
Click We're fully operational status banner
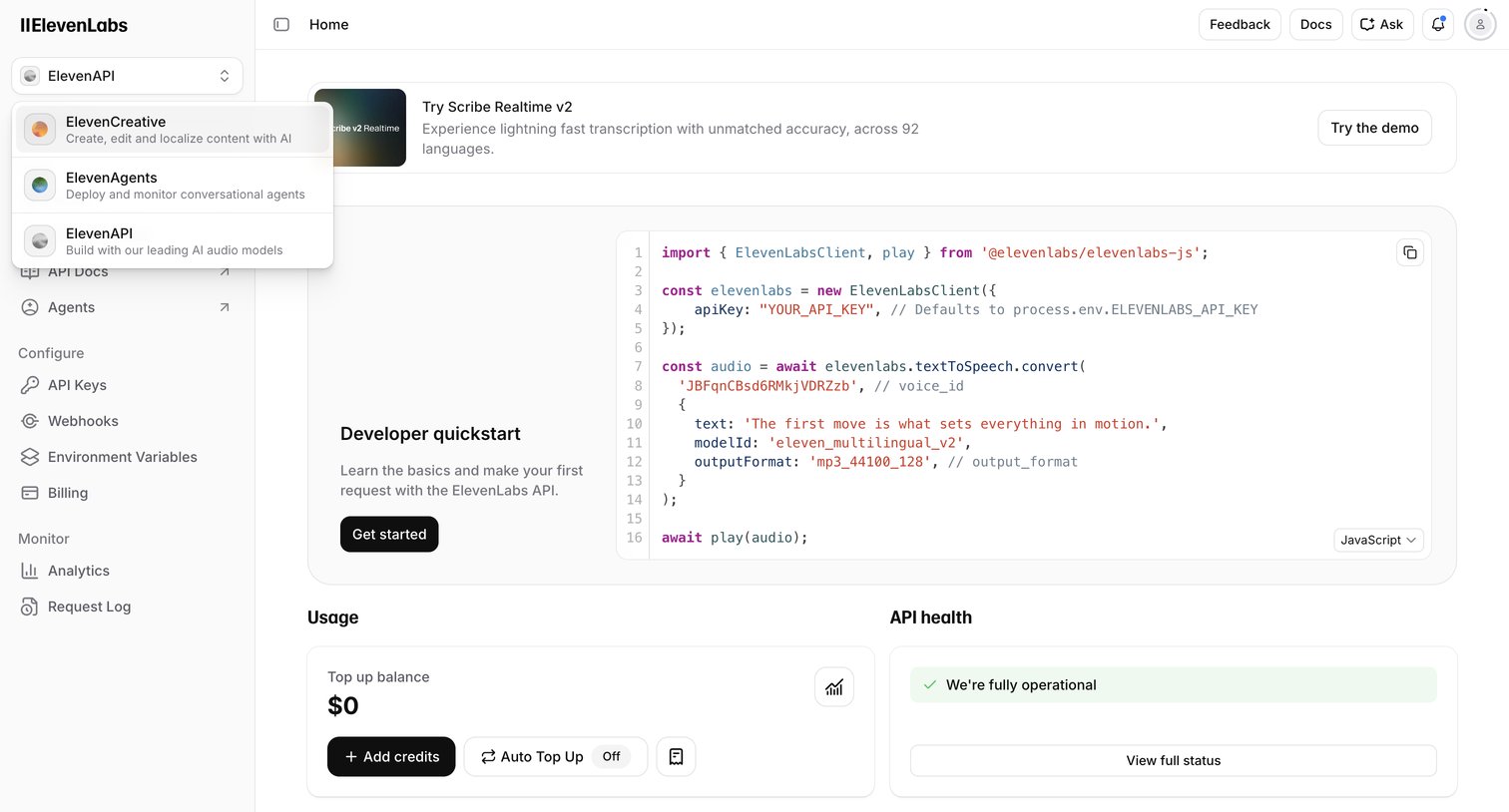pyautogui.click(x=1174, y=685)
